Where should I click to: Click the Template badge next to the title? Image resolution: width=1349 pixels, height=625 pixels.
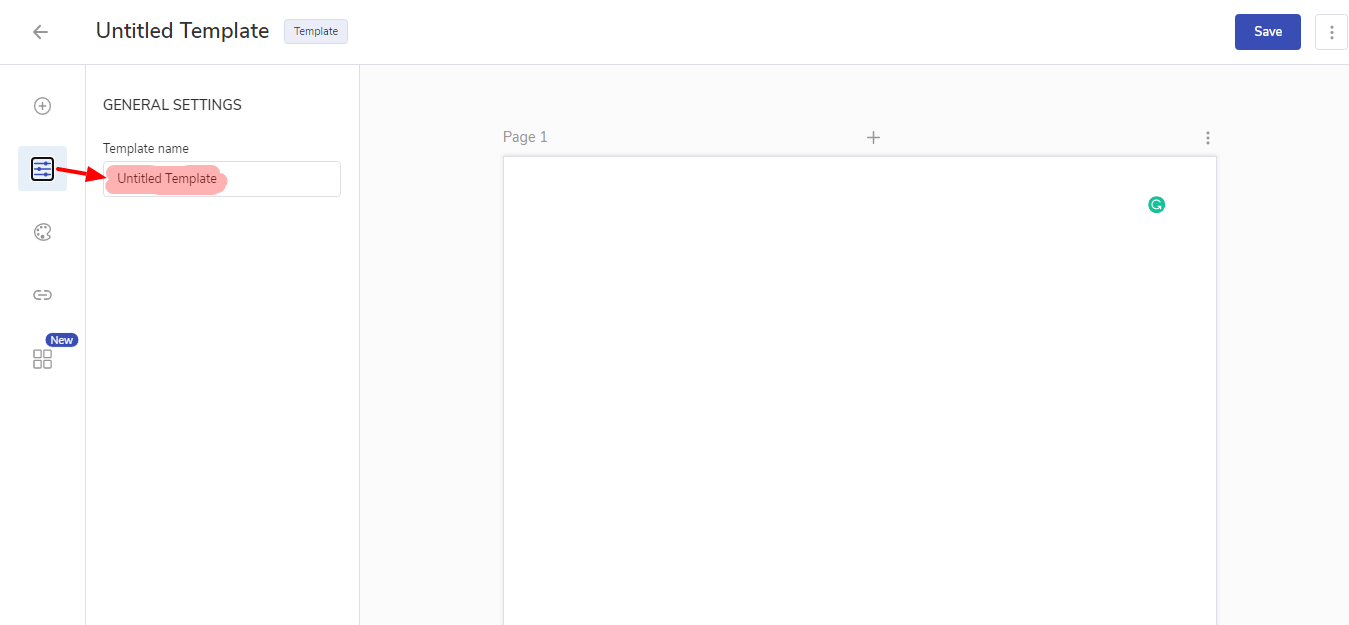point(316,31)
